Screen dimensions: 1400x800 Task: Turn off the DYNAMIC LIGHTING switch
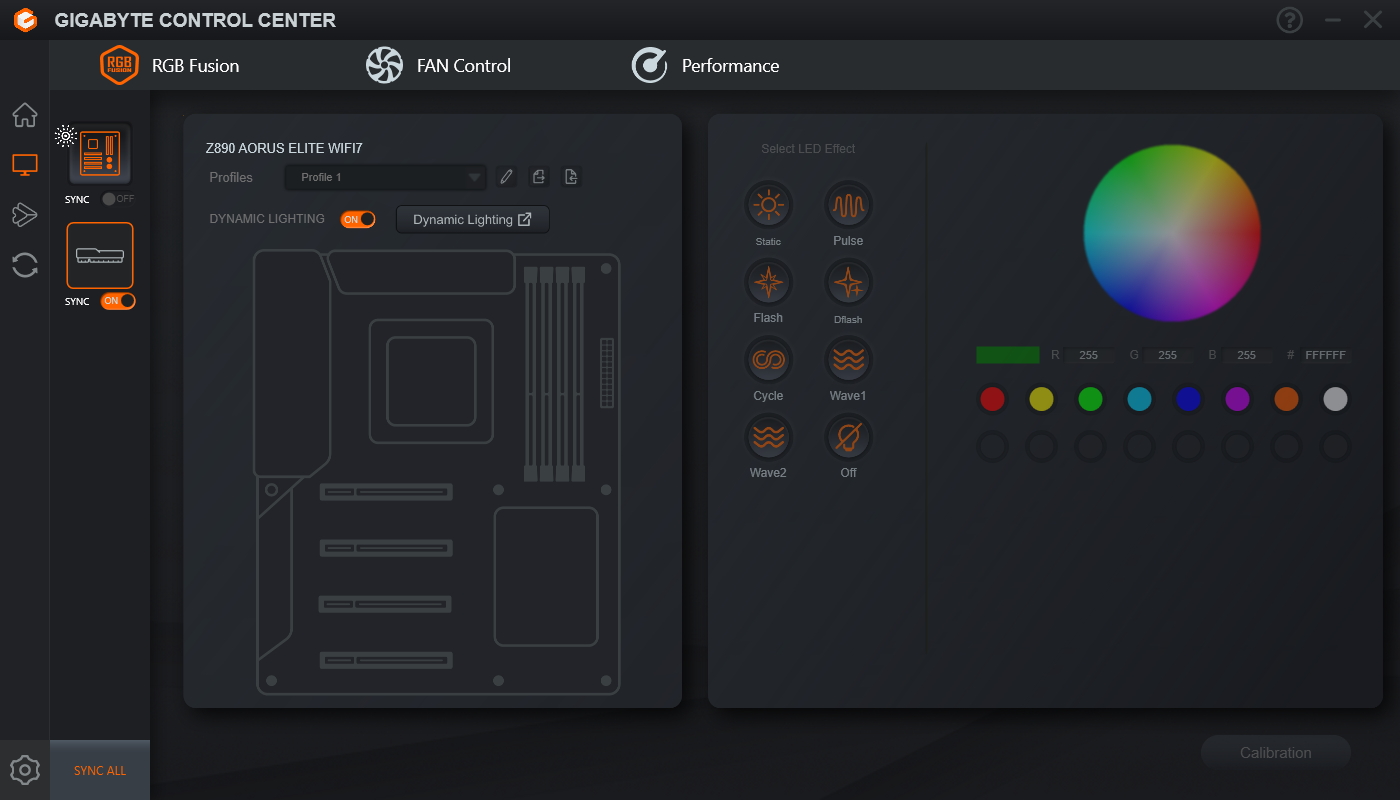click(358, 219)
